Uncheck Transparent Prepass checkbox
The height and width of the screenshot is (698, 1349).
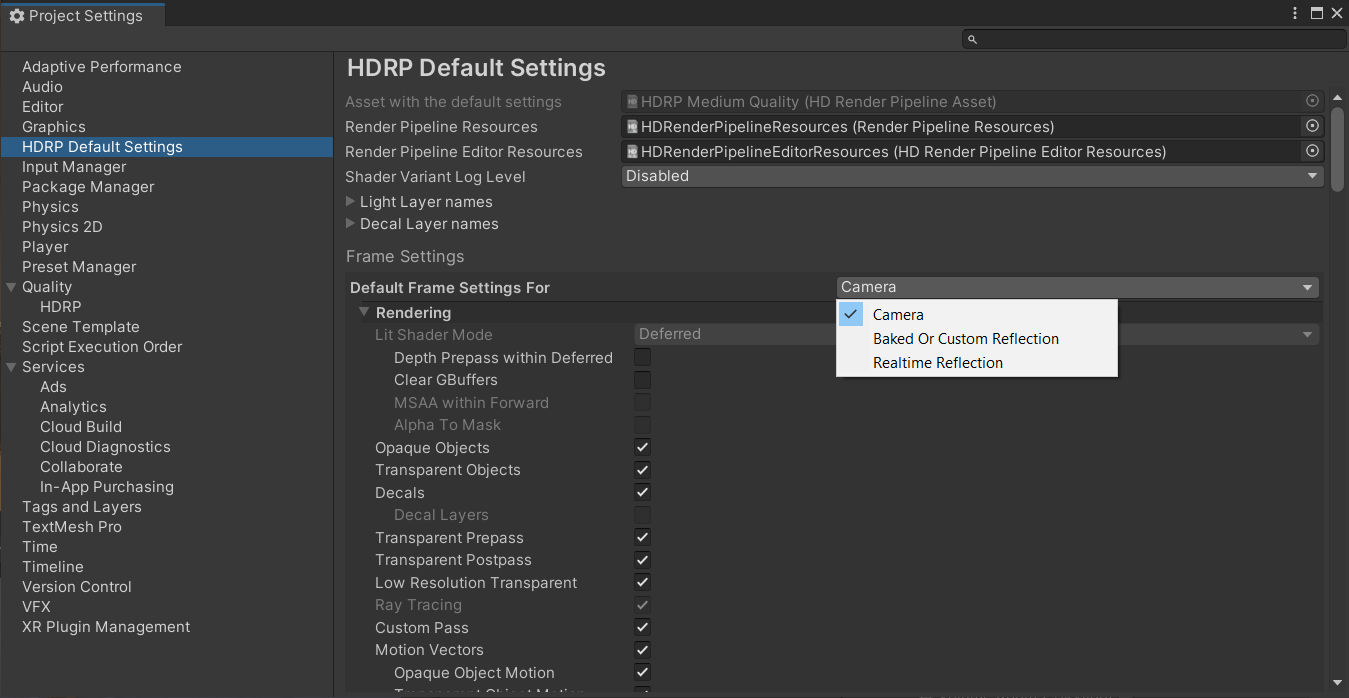click(642, 537)
